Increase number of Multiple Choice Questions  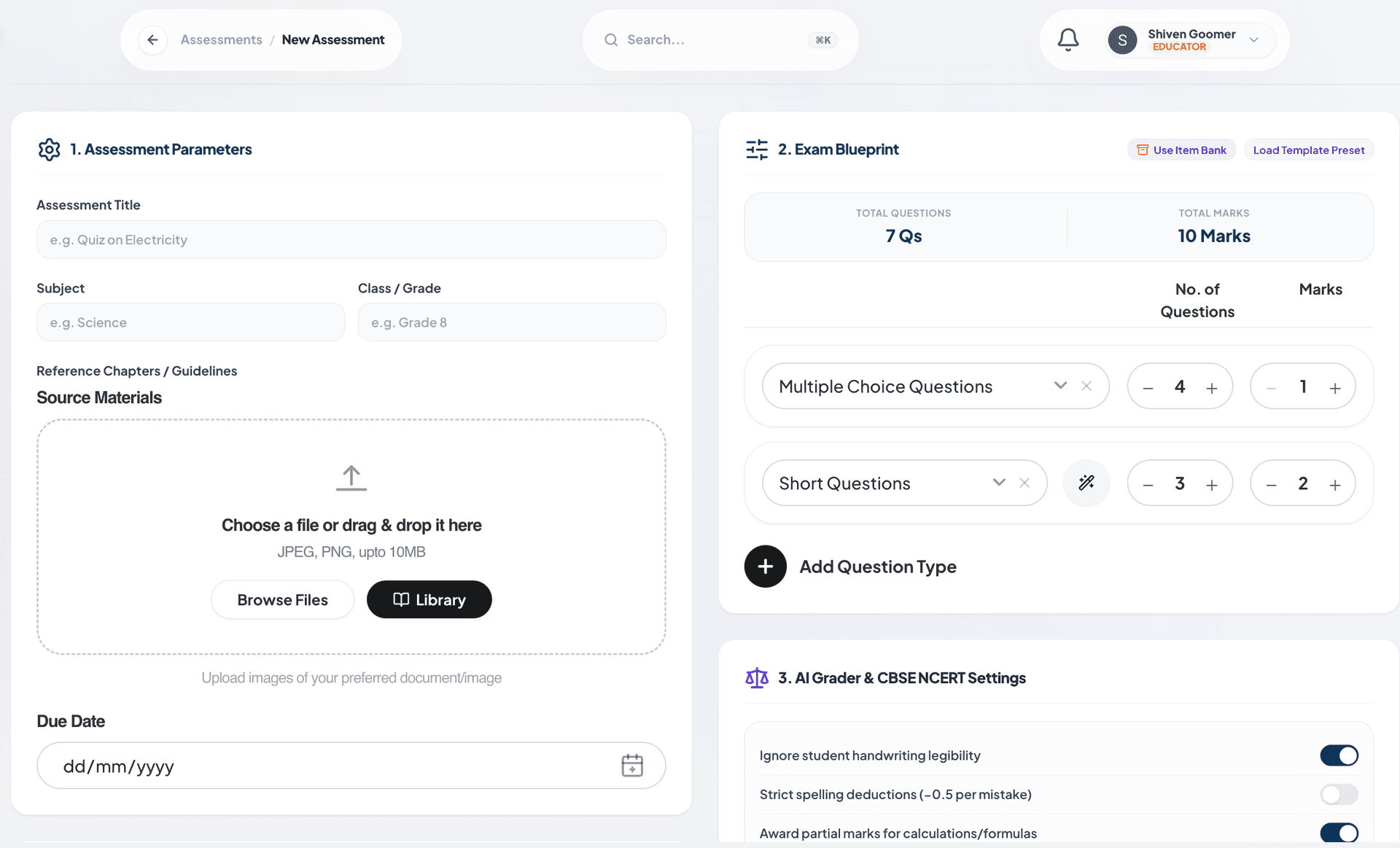[1212, 388]
